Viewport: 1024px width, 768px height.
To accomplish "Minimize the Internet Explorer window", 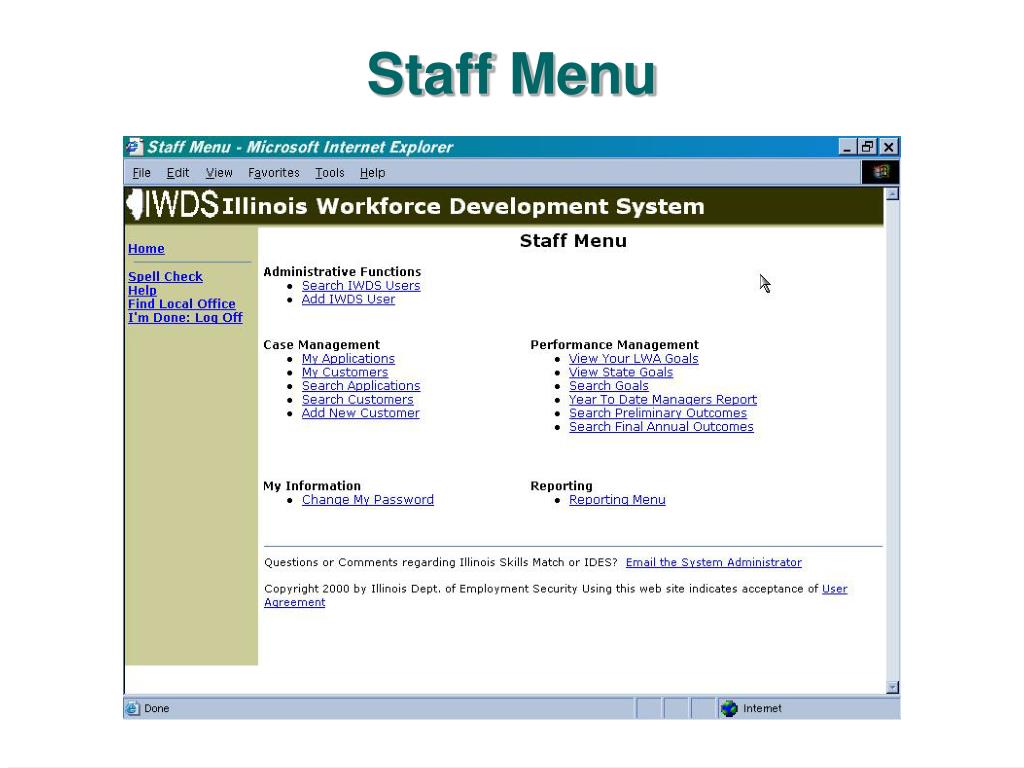I will (847, 147).
